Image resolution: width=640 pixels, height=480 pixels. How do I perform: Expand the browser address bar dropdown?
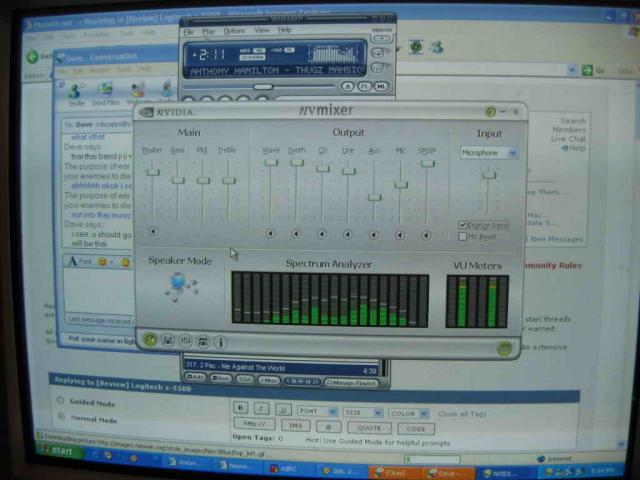pos(571,70)
